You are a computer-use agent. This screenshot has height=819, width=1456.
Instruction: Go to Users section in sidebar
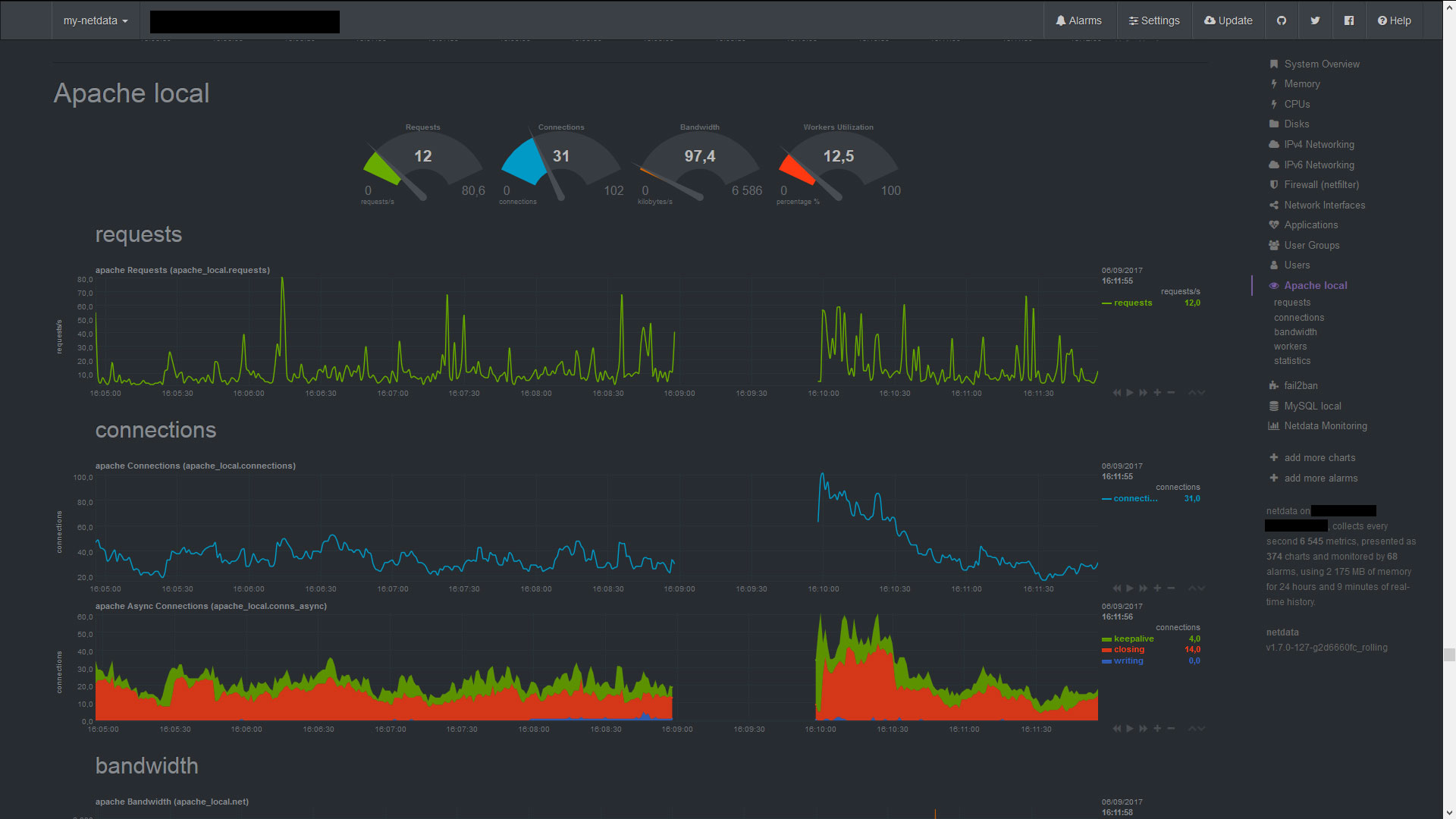click(1297, 265)
